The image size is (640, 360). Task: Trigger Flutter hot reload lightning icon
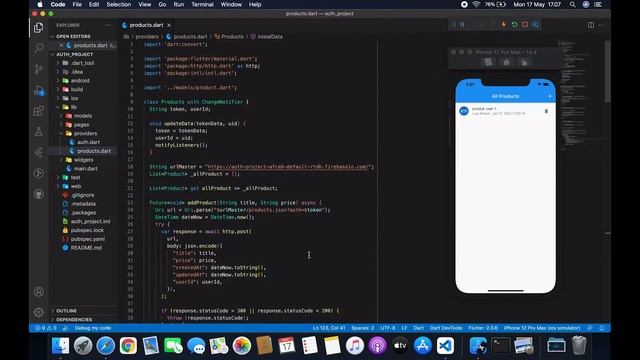point(504,25)
